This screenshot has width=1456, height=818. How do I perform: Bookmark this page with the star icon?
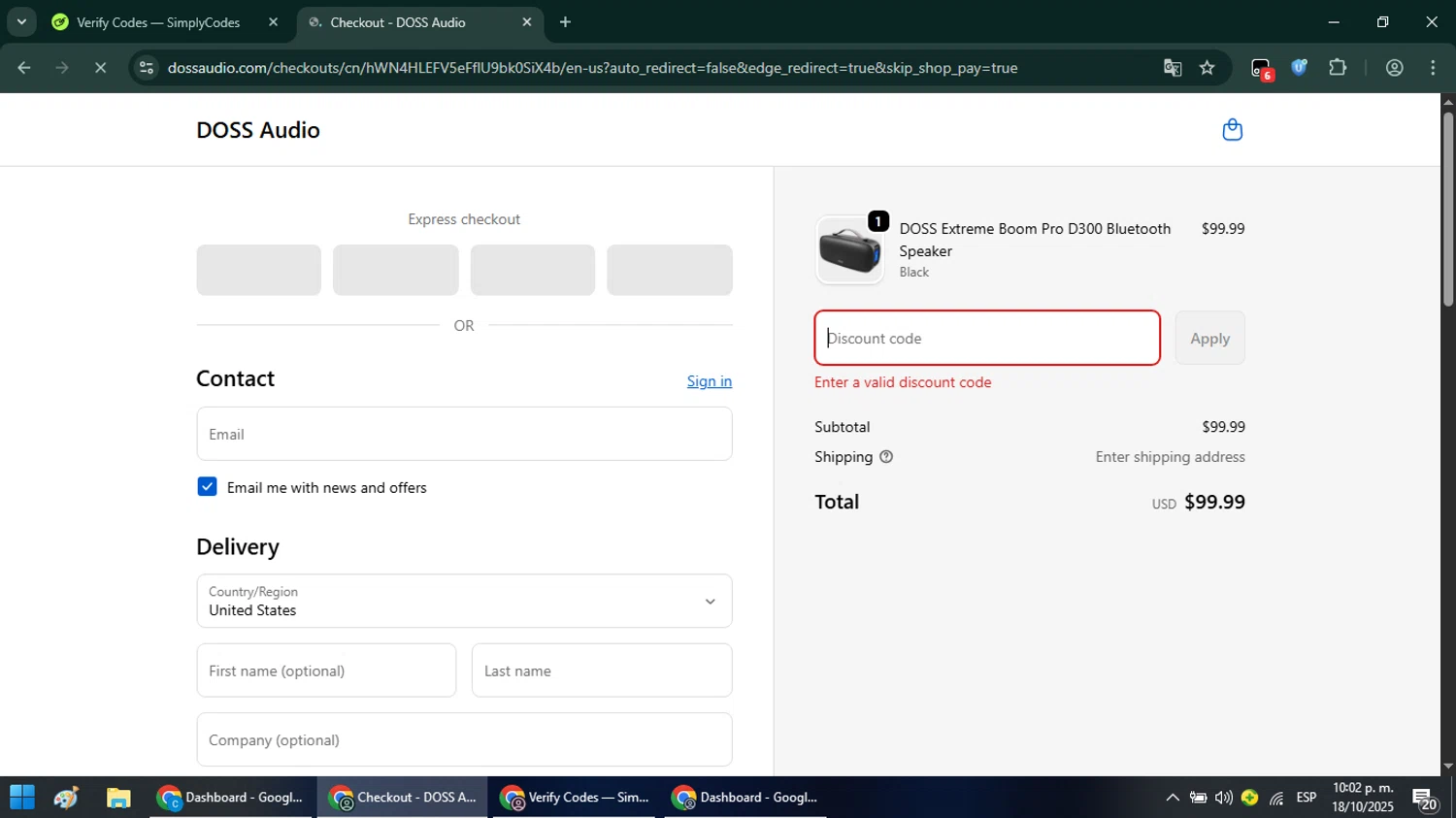[1207, 68]
